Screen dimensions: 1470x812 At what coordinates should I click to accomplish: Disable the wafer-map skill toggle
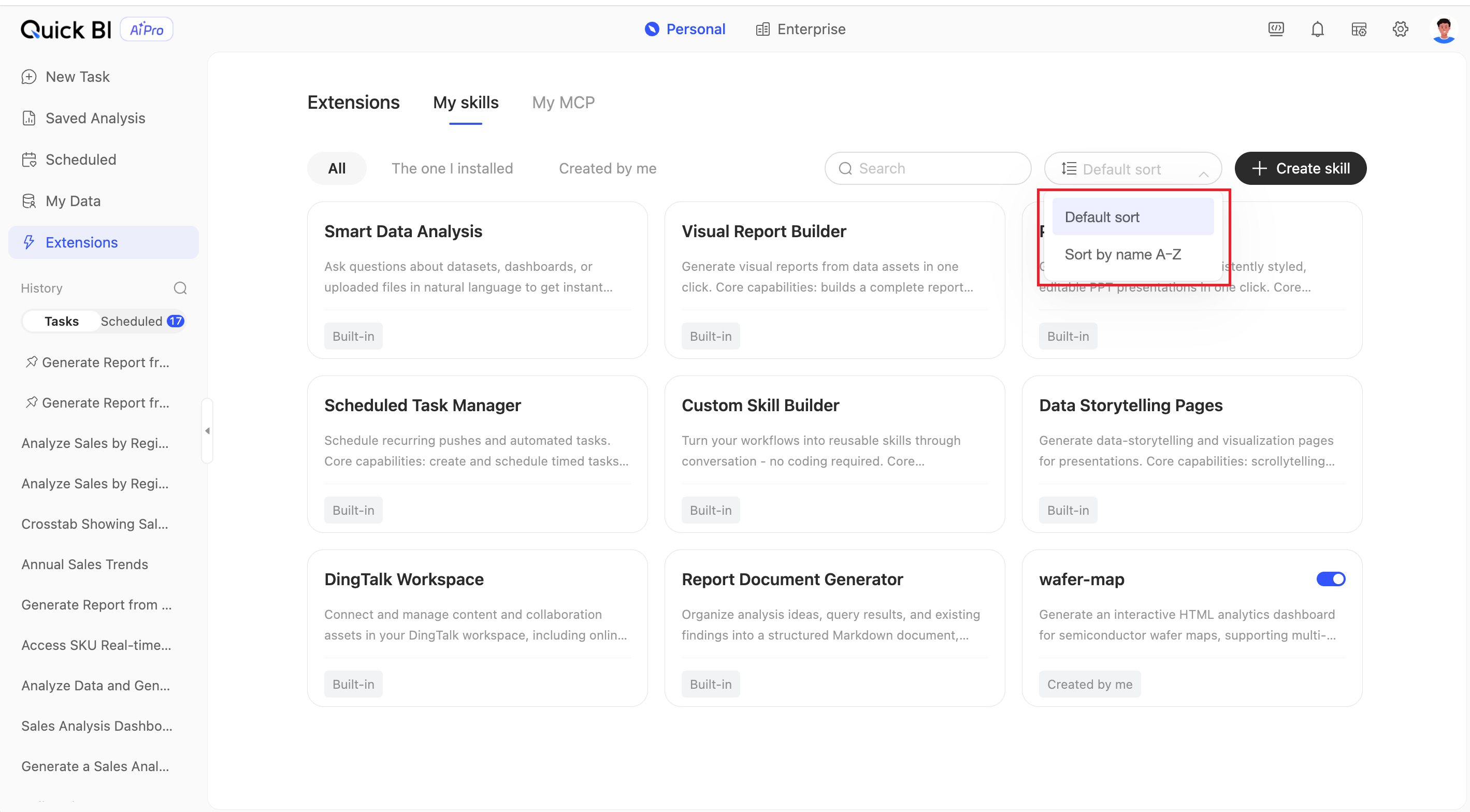pyautogui.click(x=1331, y=579)
